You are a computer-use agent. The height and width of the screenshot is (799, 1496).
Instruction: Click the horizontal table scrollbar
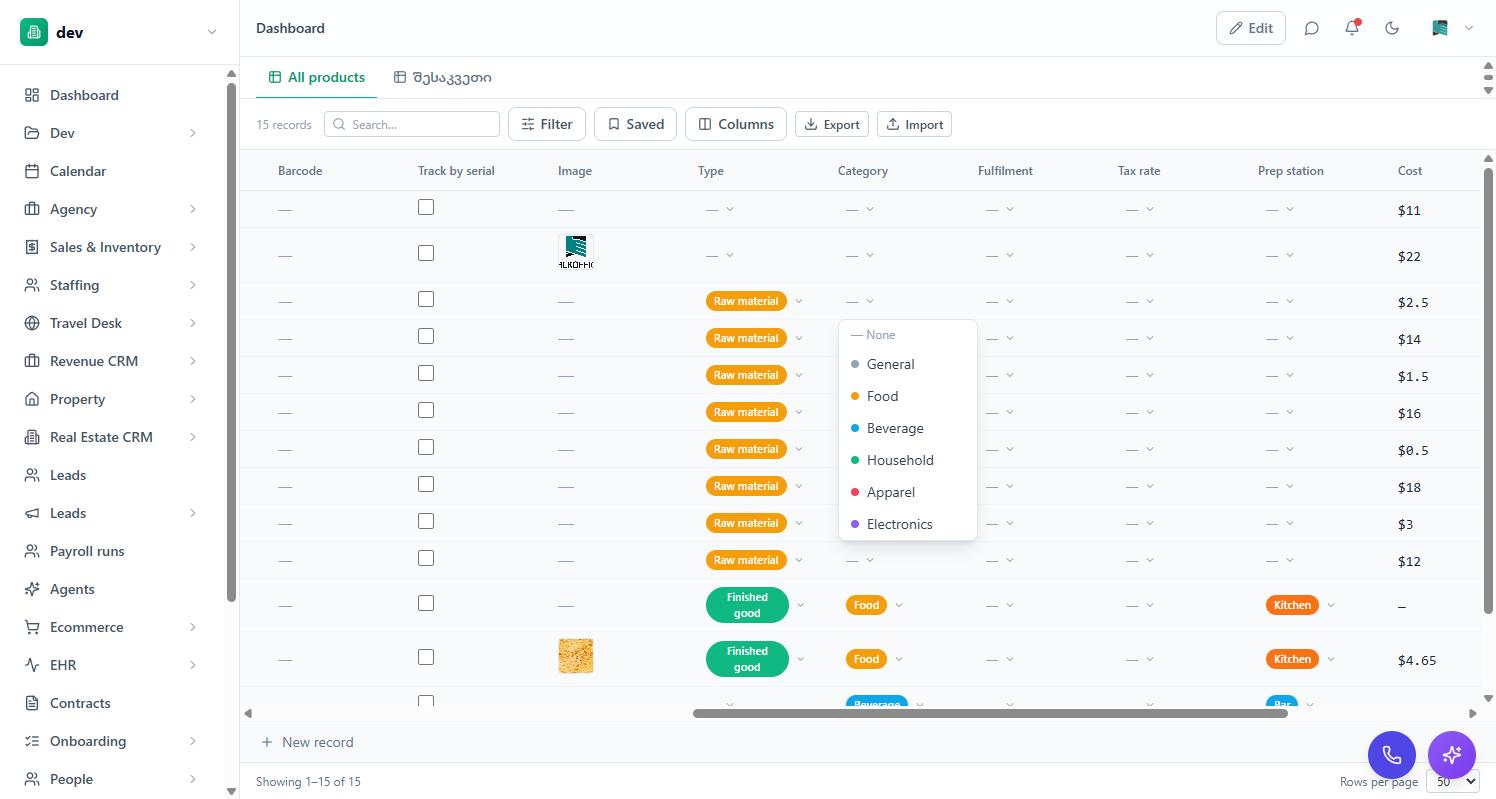coord(990,713)
